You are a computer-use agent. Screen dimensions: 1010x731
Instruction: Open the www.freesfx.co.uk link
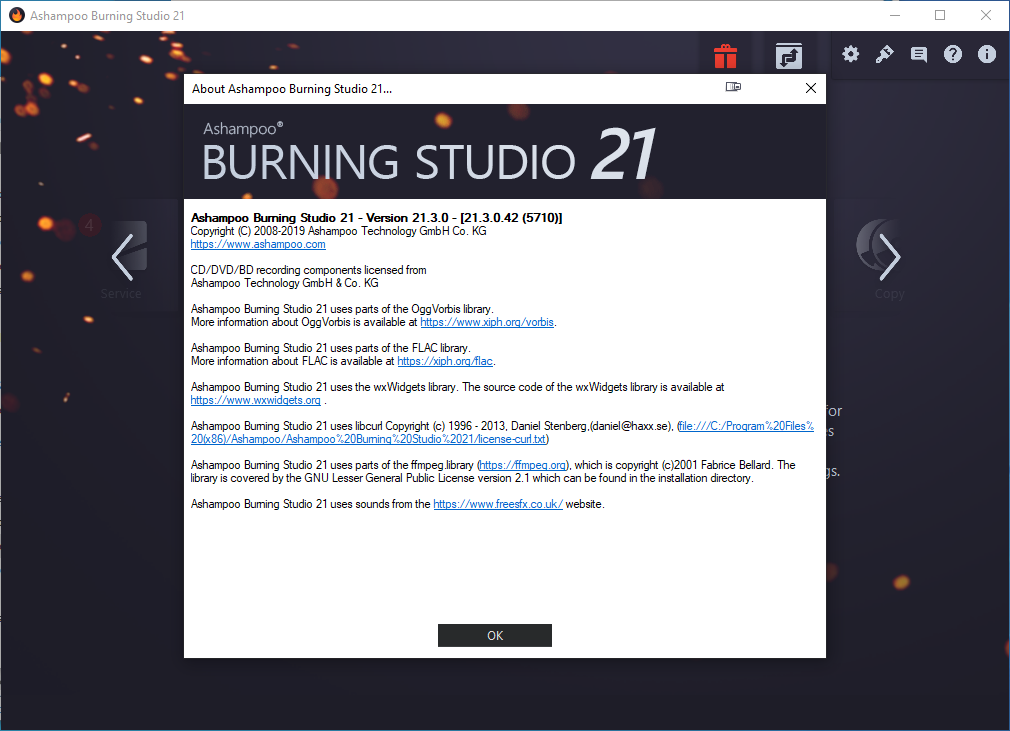(x=498, y=504)
